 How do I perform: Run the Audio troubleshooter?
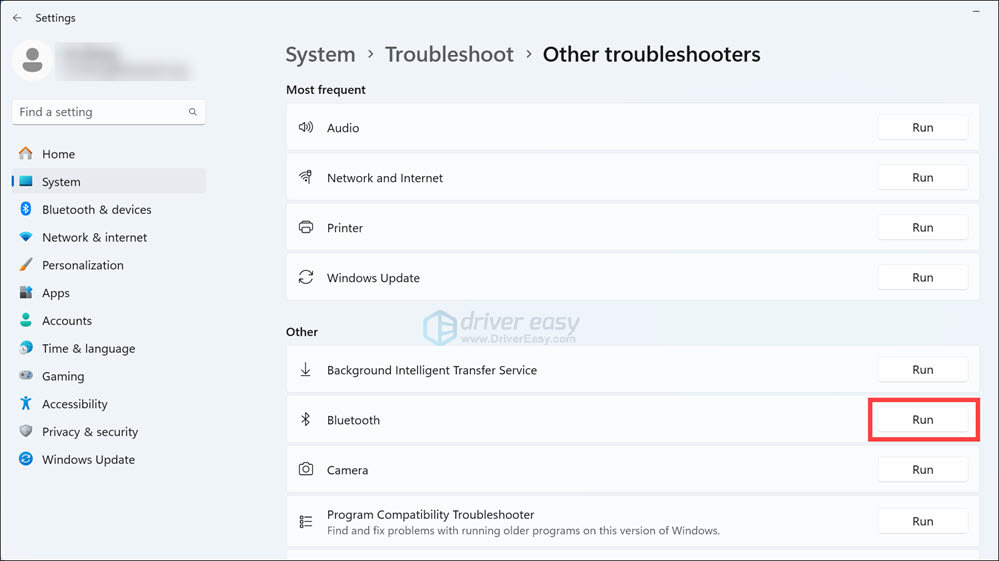coord(922,128)
